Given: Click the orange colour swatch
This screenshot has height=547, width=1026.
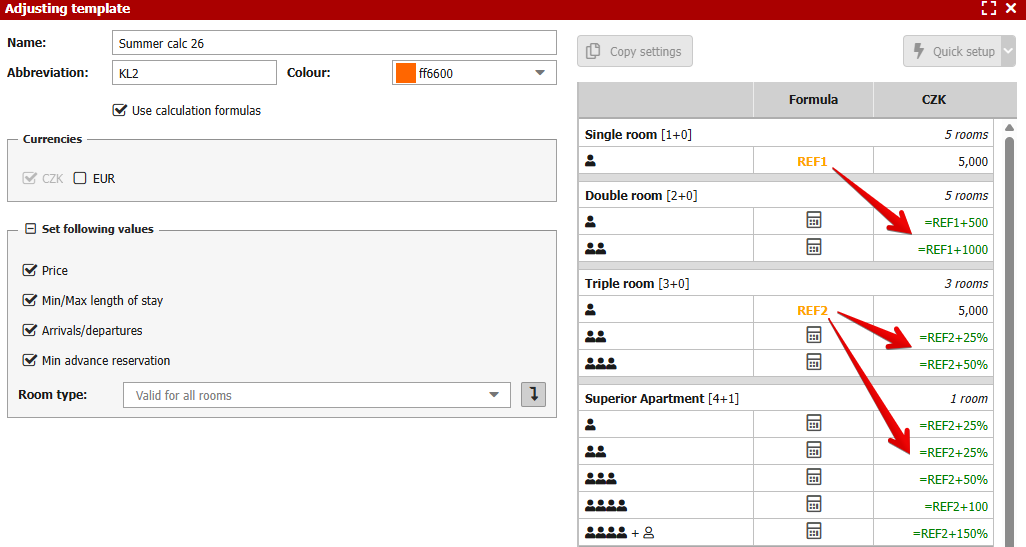Looking at the screenshot, I should pyautogui.click(x=406, y=73).
